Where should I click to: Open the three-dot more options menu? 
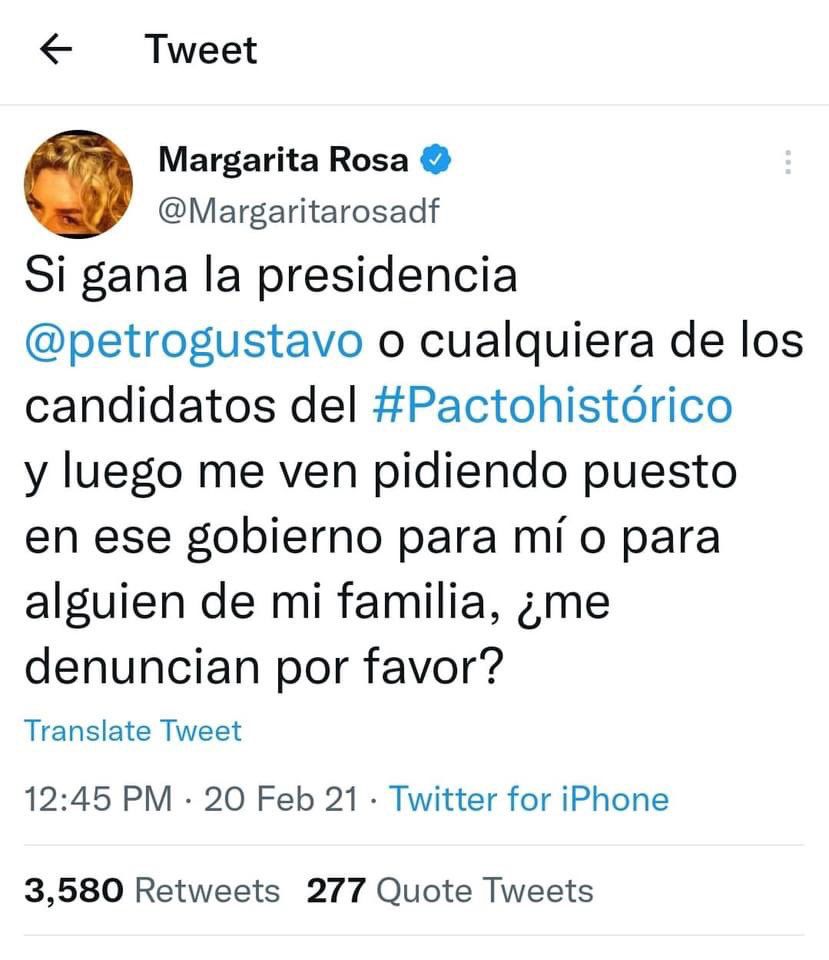[787, 162]
